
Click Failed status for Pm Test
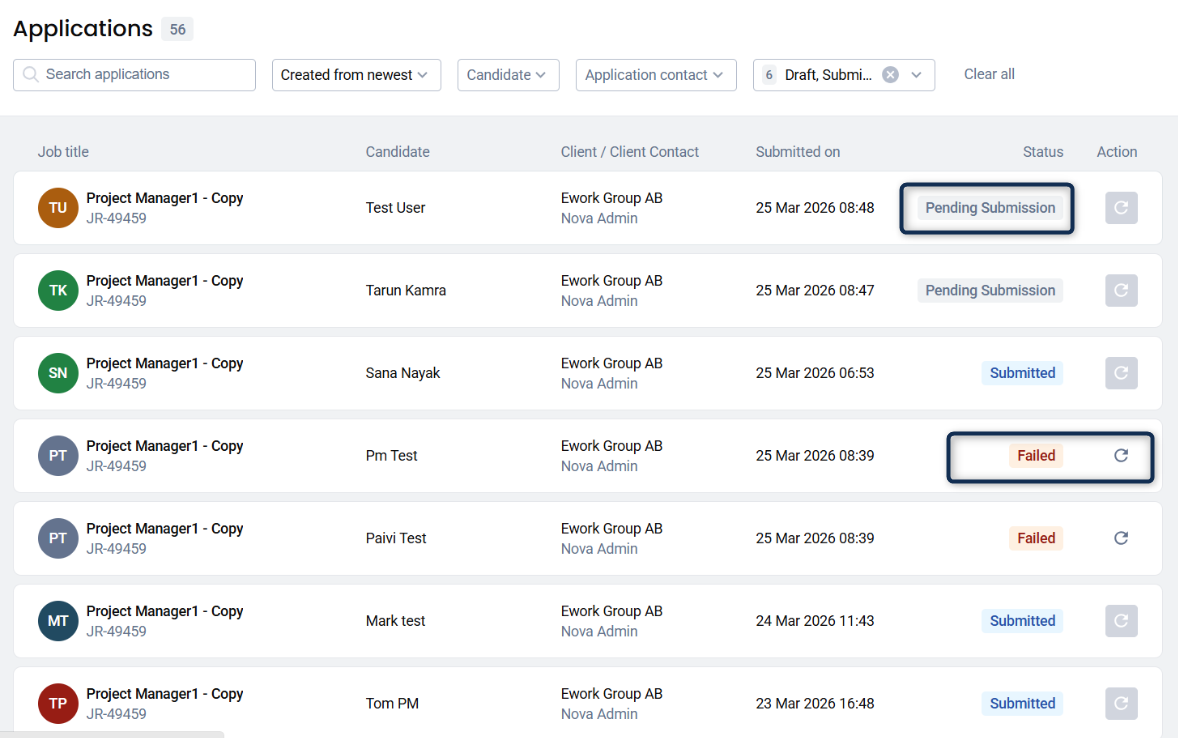point(1035,456)
